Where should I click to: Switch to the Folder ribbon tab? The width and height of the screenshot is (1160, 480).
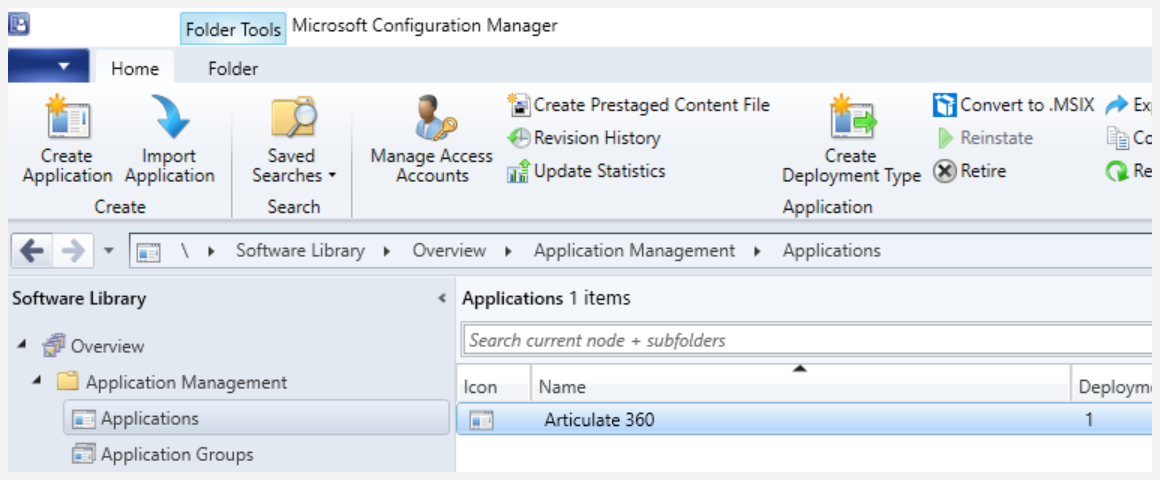pos(233,69)
